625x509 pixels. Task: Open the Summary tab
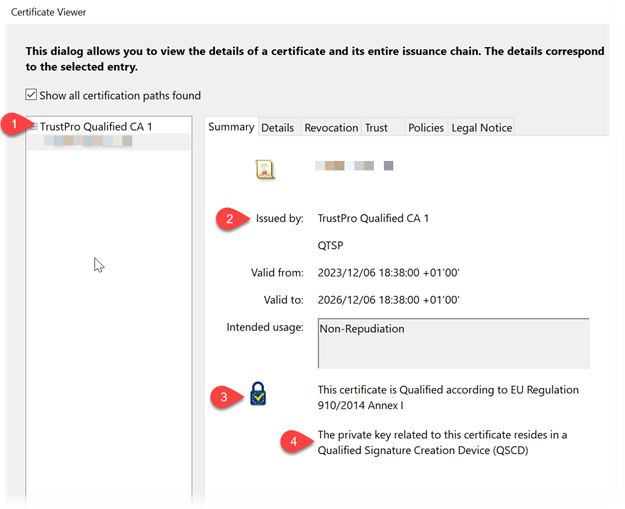tap(231, 127)
